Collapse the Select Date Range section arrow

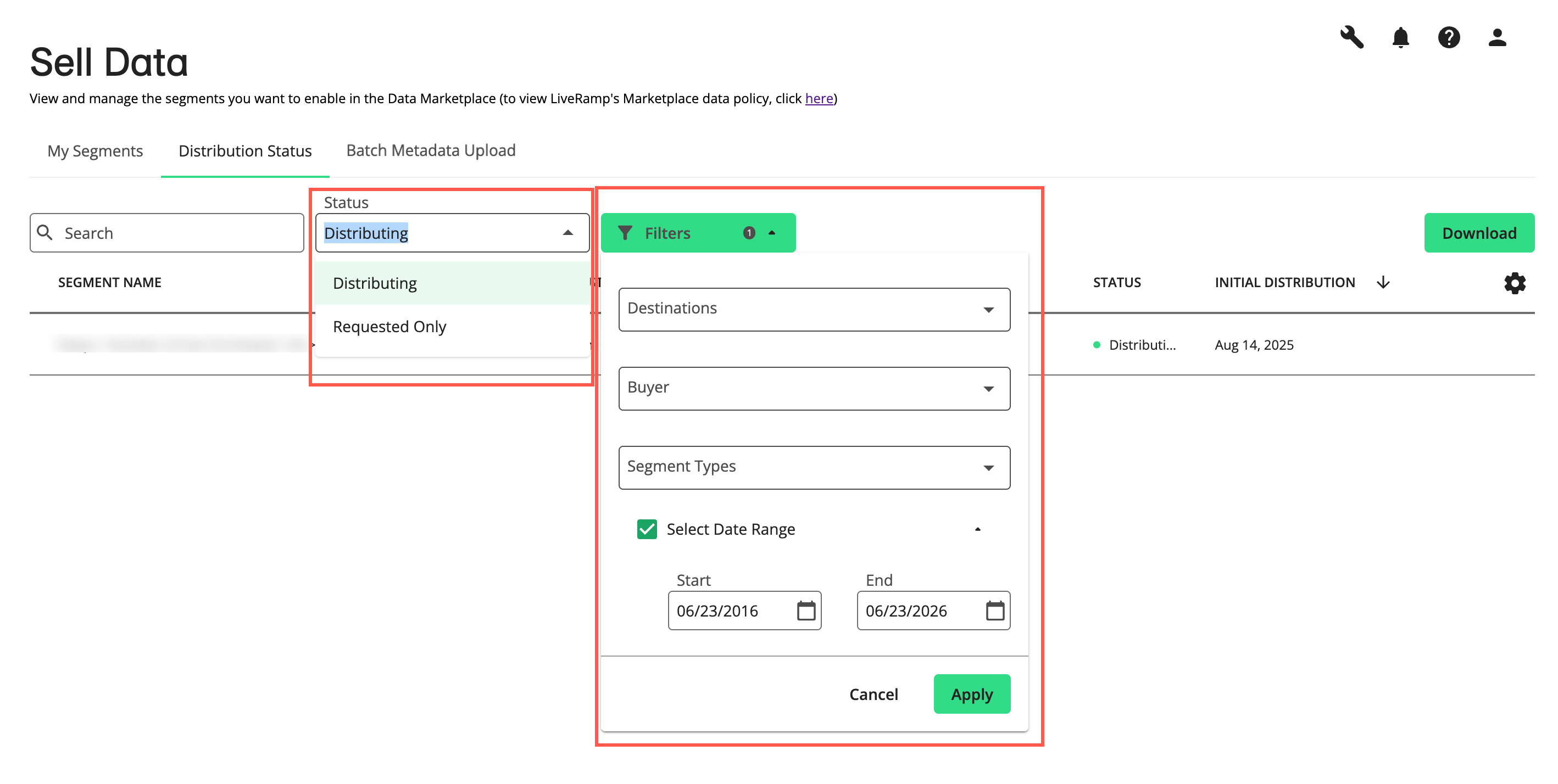point(977,529)
